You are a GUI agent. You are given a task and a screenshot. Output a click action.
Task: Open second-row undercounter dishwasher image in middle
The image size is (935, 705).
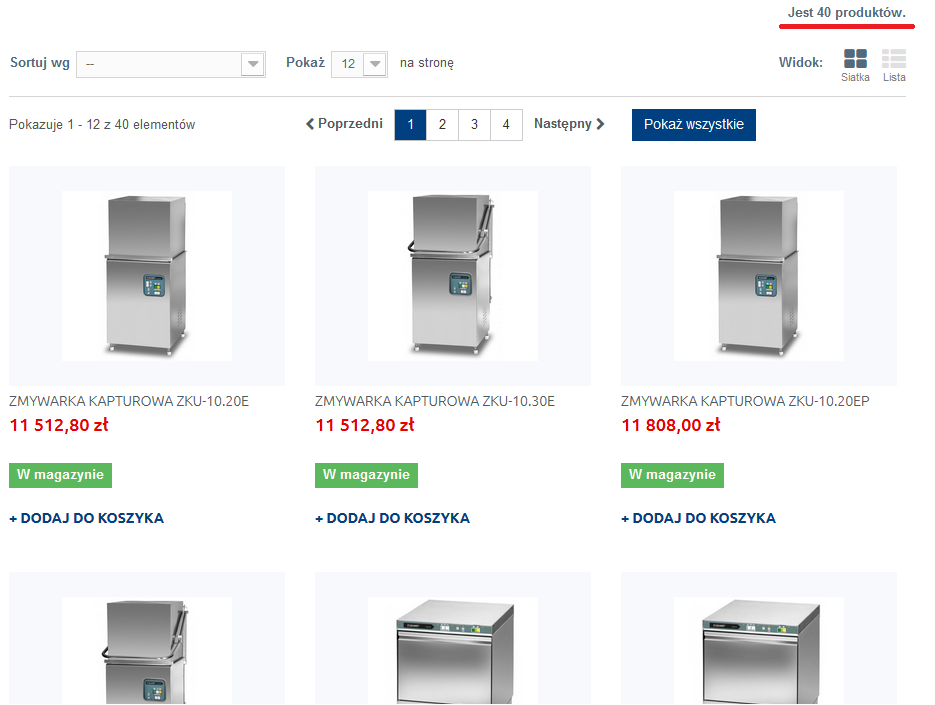(x=453, y=651)
